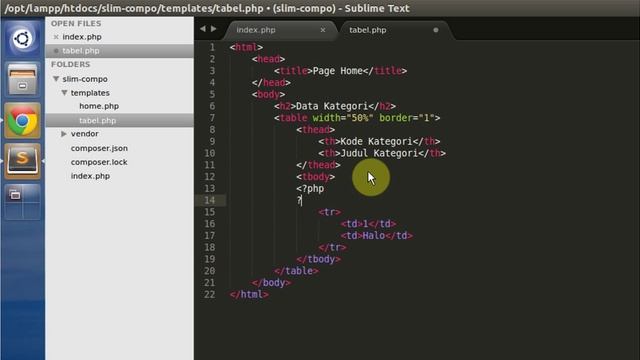The height and width of the screenshot is (360, 640).
Task: Click line number 14 in the gutter
Action: (209, 200)
